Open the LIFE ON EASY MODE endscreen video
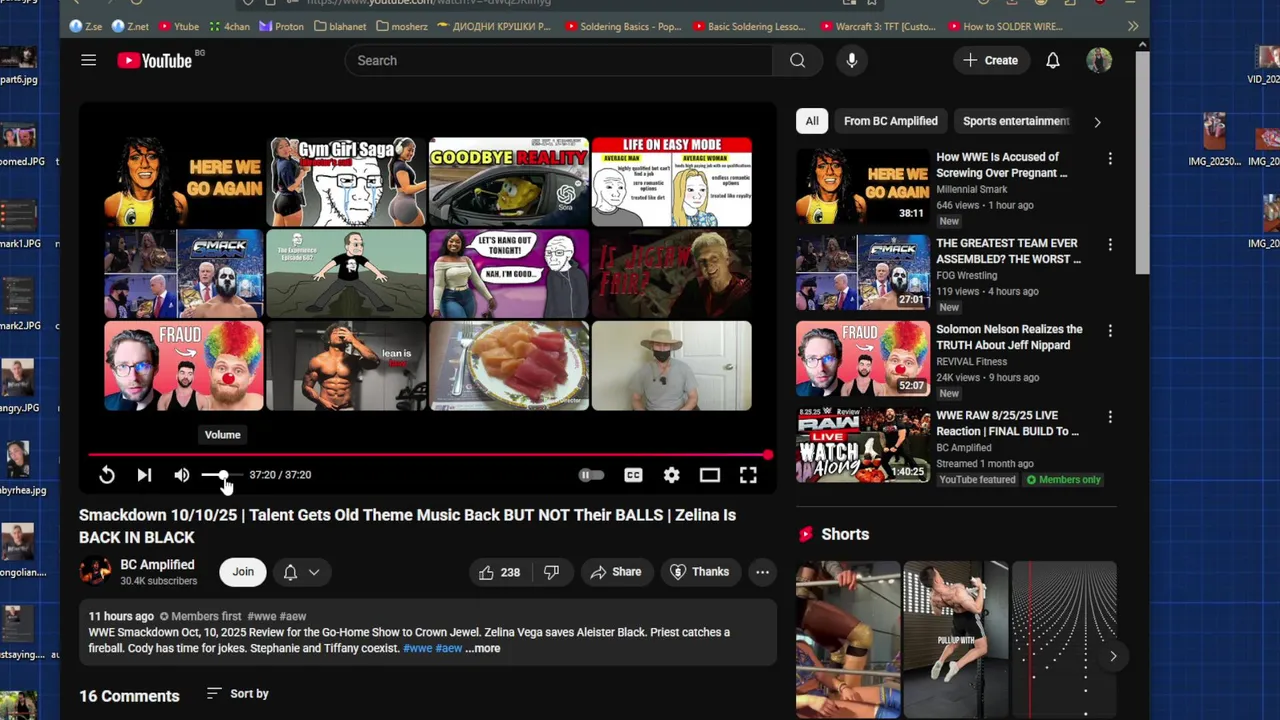Screen dimensions: 1280x720 pyautogui.click(x=671, y=182)
